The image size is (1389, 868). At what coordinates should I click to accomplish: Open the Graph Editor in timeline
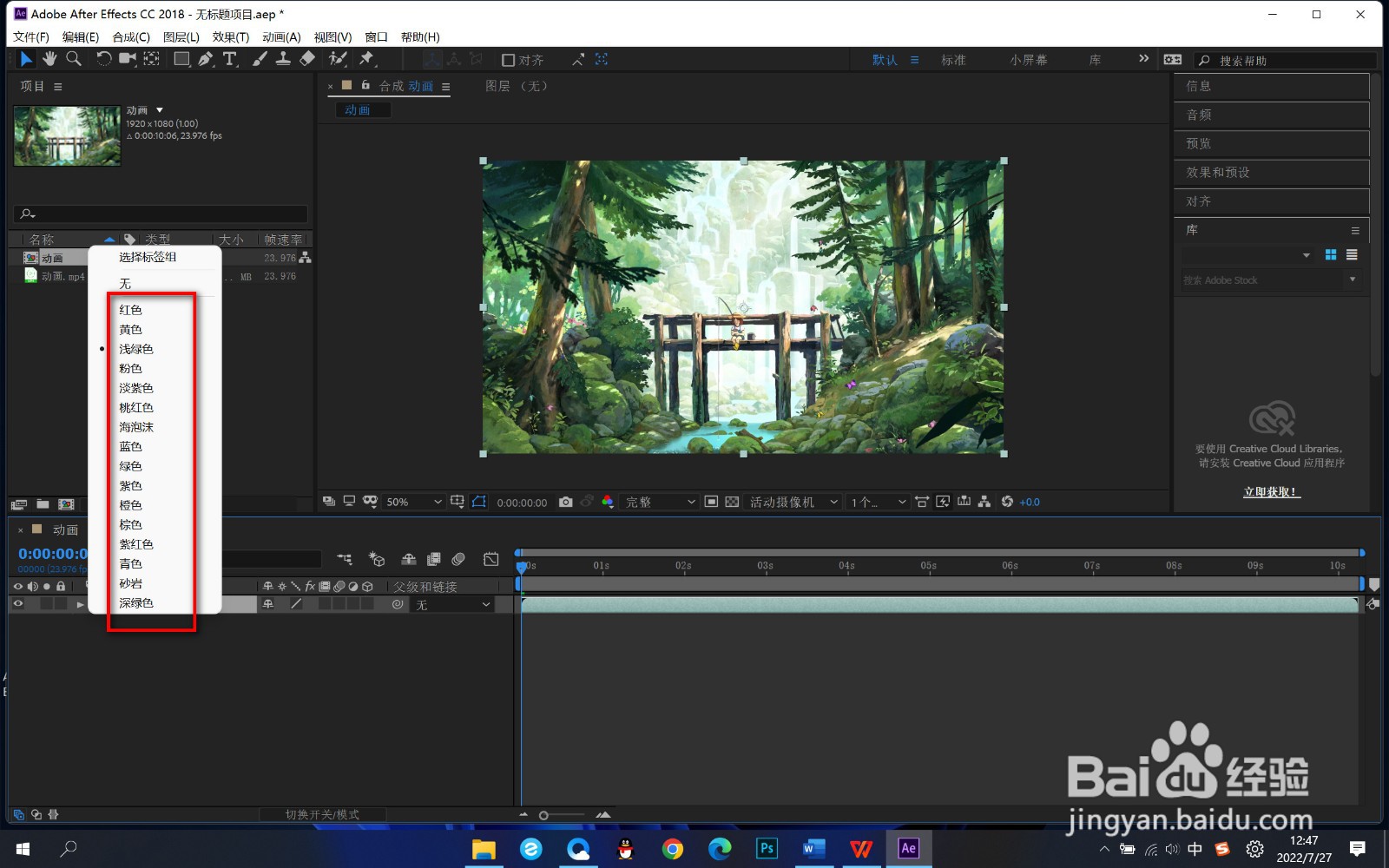(x=491, y=559)
